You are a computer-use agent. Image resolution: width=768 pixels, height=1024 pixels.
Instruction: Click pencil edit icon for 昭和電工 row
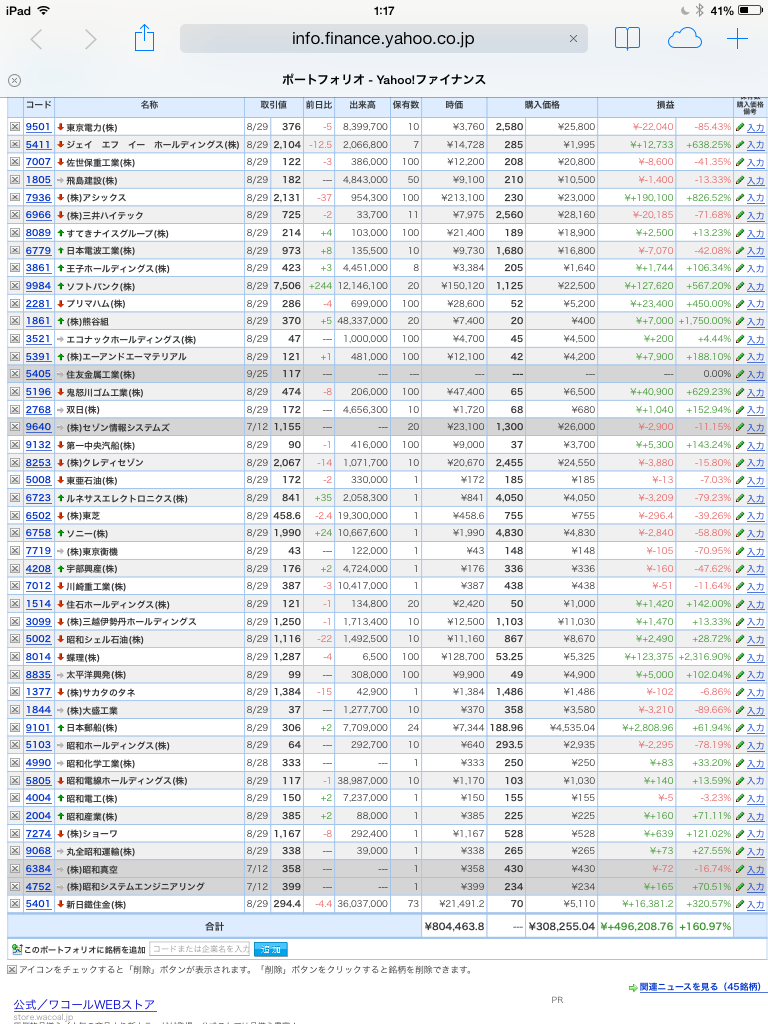pos(740,798)
